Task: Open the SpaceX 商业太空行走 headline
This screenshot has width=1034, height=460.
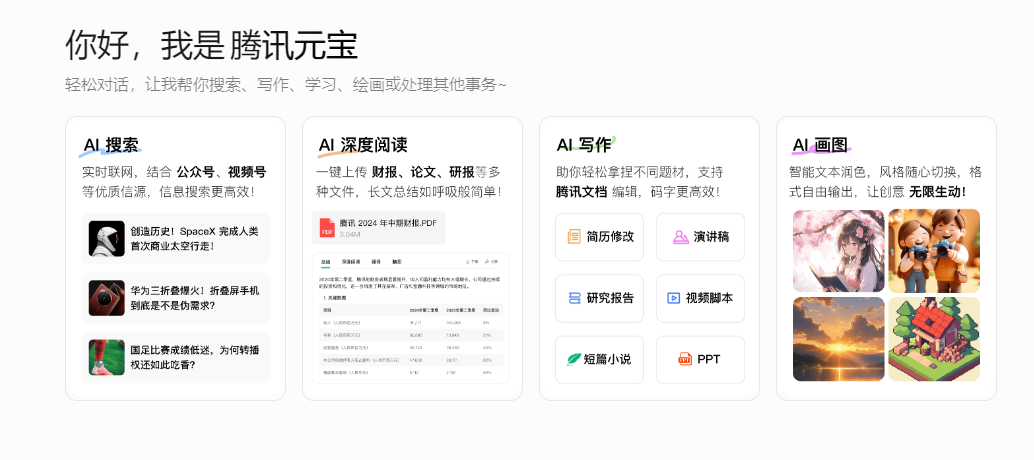Action: (x=194, y=238)
